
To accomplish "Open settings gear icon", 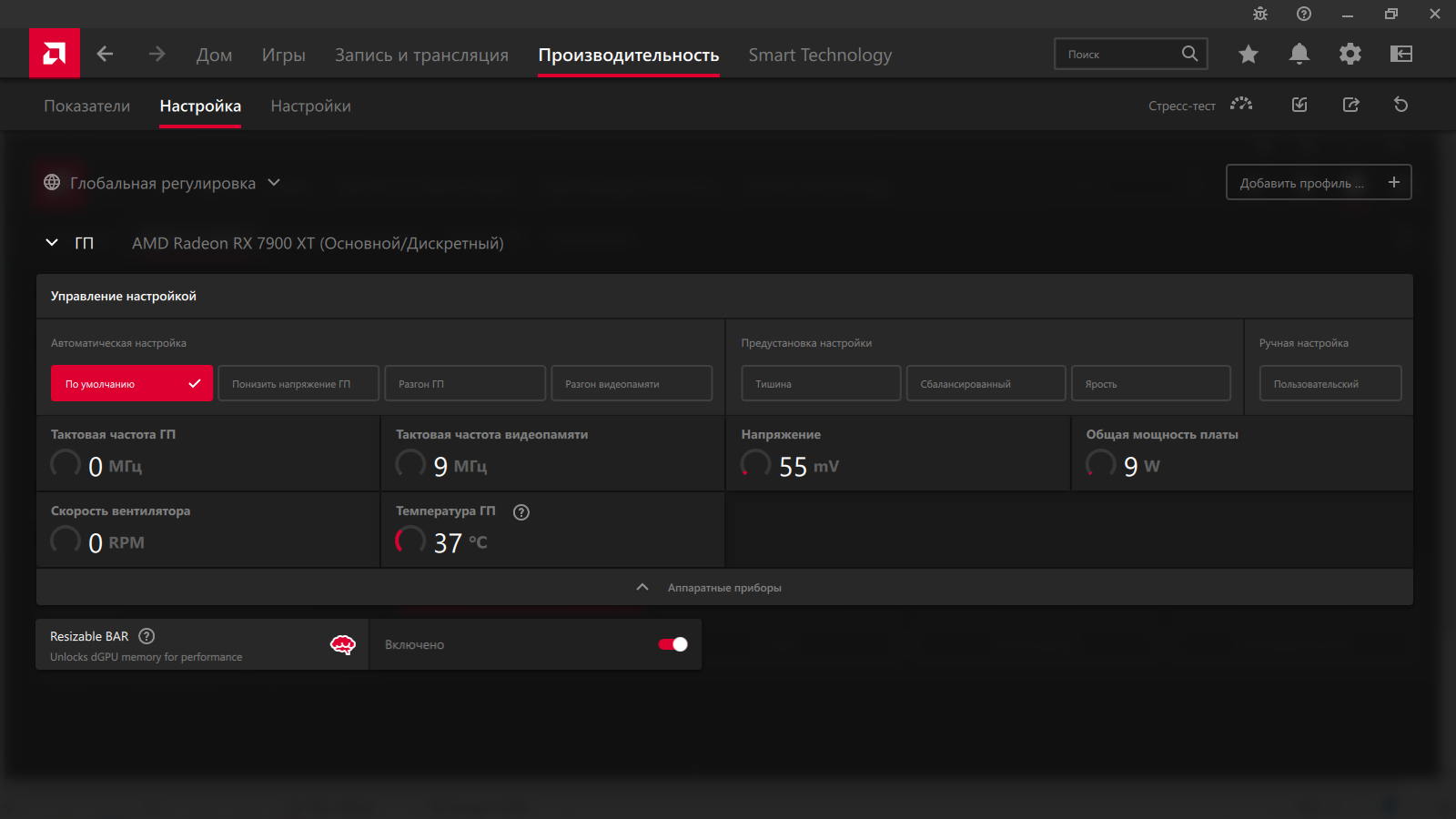I will 1350,55.
